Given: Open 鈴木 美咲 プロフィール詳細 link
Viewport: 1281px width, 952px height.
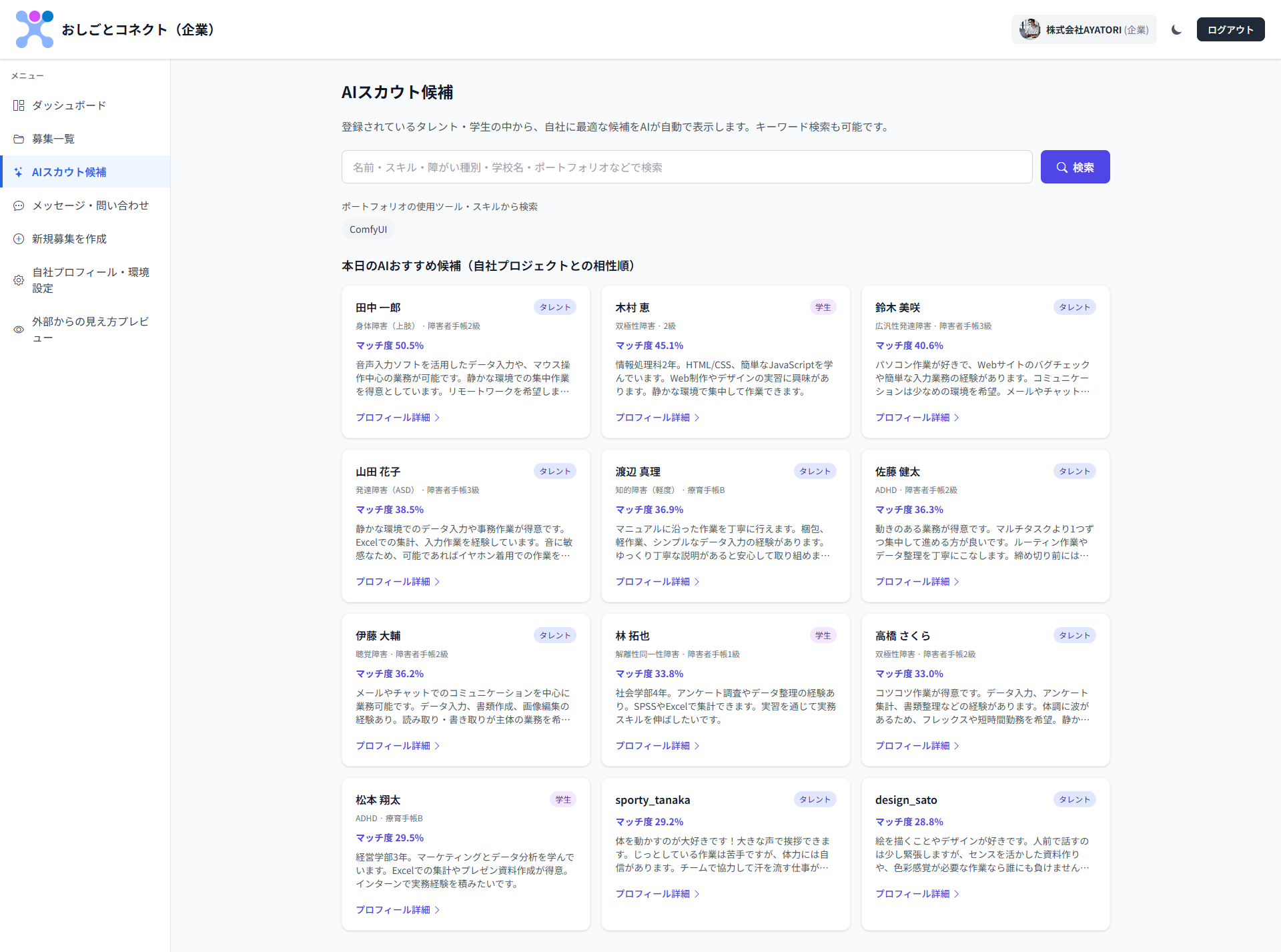Looking at the screenshot, I should 917,418.
